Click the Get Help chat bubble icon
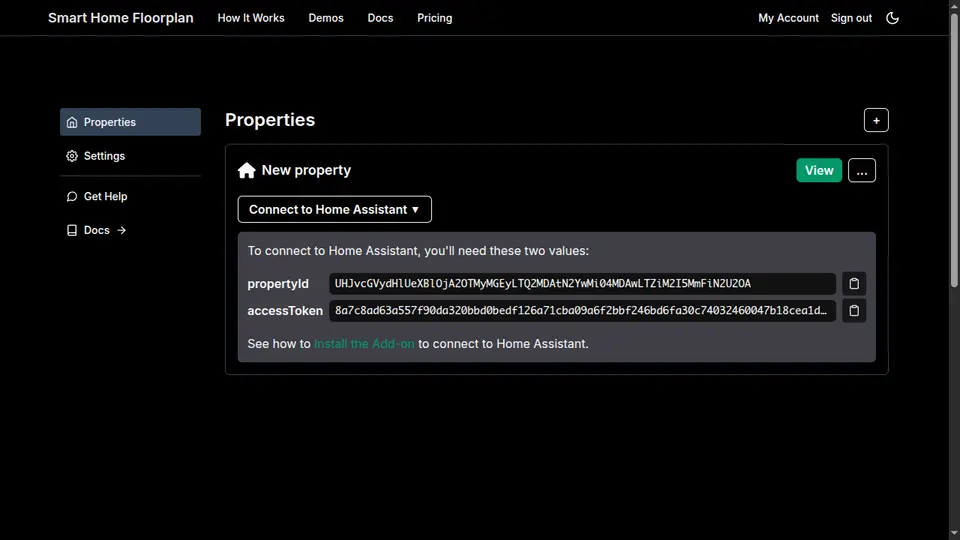 [72, 197]
